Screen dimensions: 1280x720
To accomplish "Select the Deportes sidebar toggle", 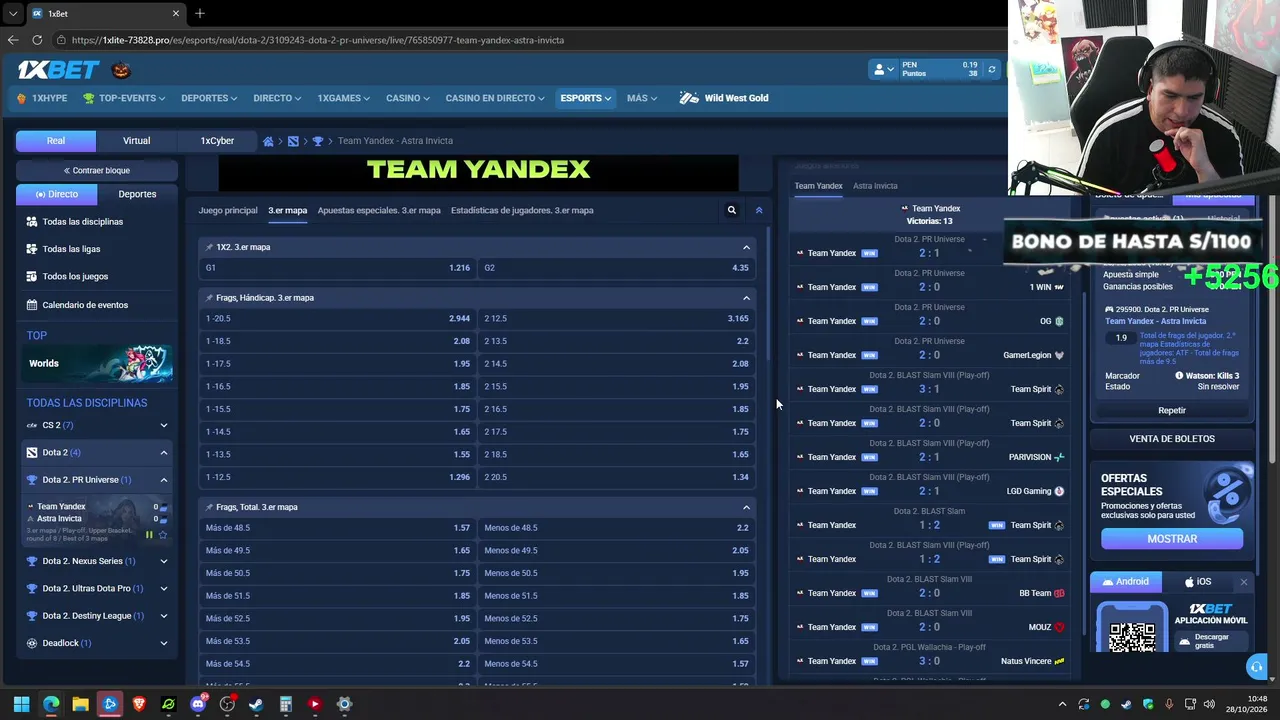I will click(137, 194).
